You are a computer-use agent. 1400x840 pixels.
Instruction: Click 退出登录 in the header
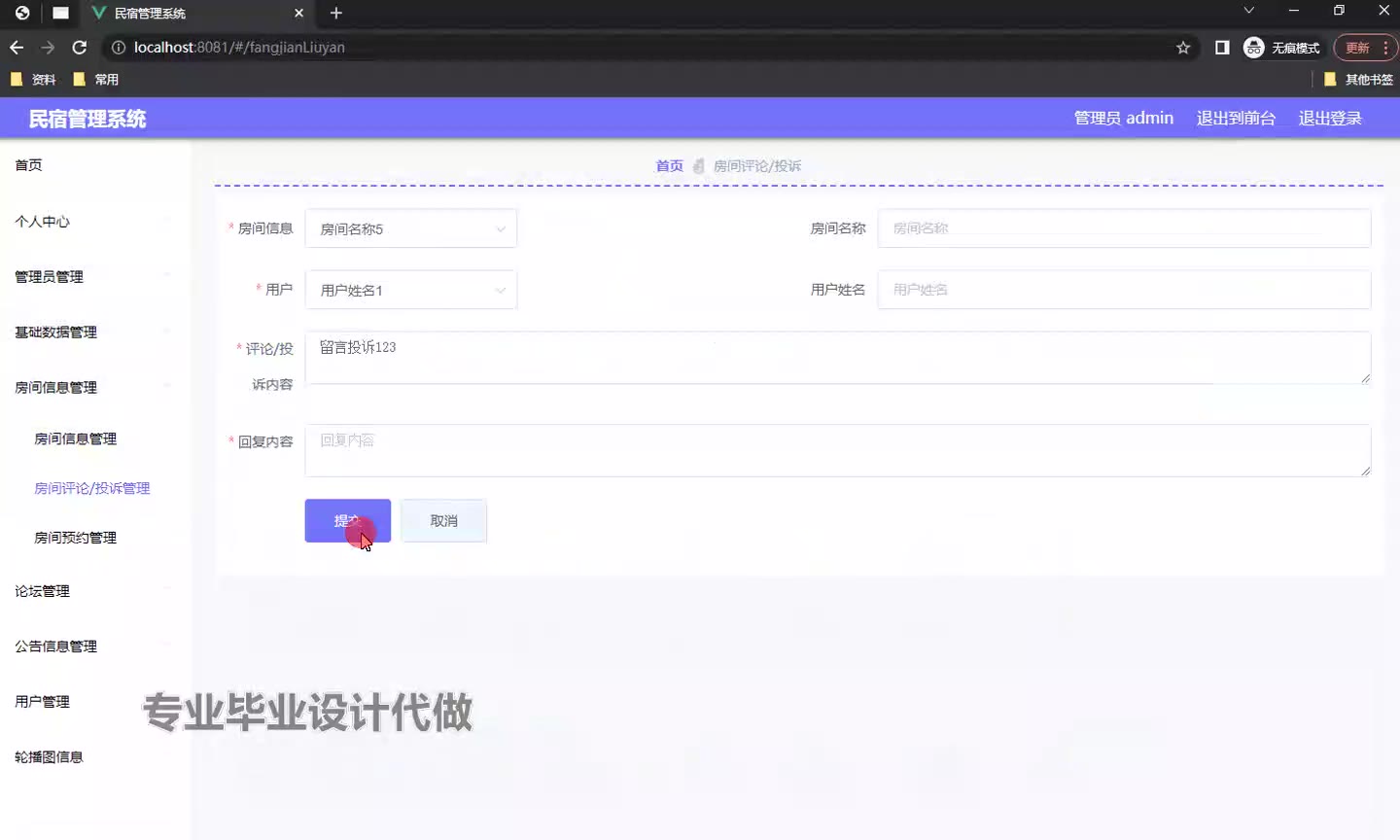(1329, 119)
